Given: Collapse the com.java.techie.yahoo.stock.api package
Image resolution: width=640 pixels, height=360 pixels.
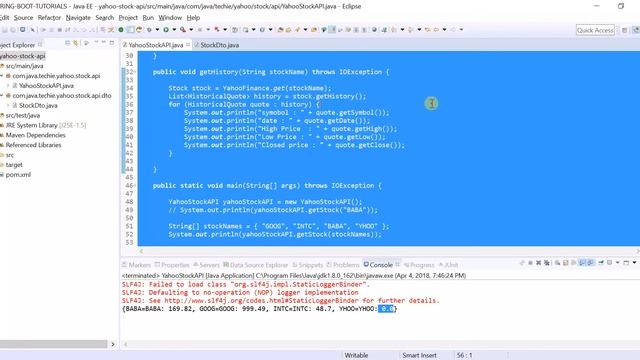Looking at the screenshot, I should tap(2, 76).
